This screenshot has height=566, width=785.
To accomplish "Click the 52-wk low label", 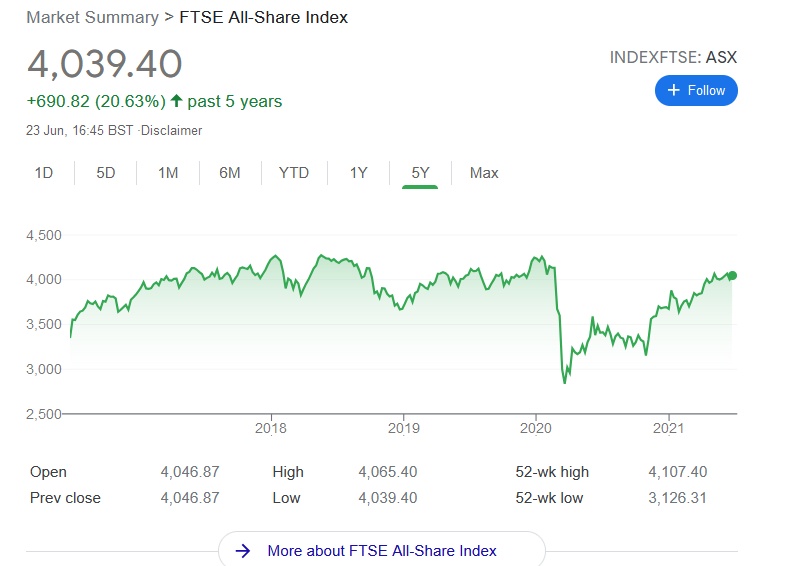I will tap(549, 498).
